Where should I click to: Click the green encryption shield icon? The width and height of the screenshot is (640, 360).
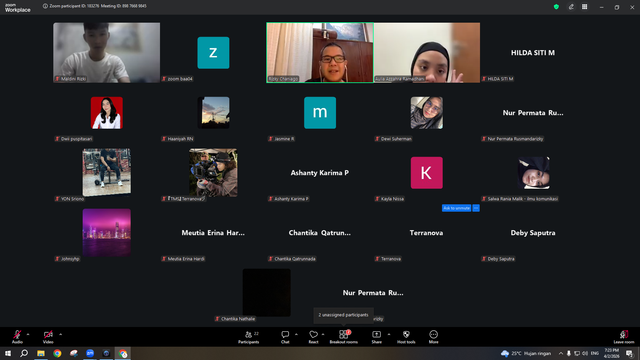click(556, 7)
